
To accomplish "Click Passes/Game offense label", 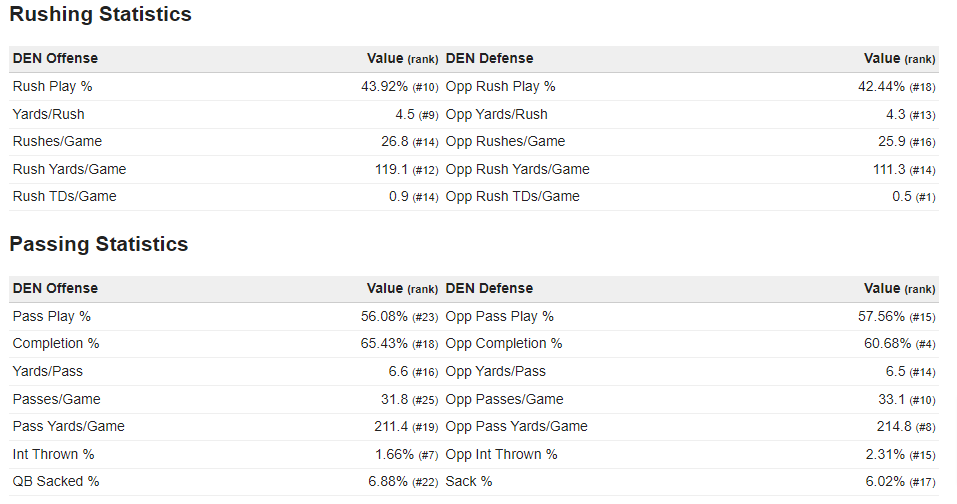I will (x=57, y=399).
